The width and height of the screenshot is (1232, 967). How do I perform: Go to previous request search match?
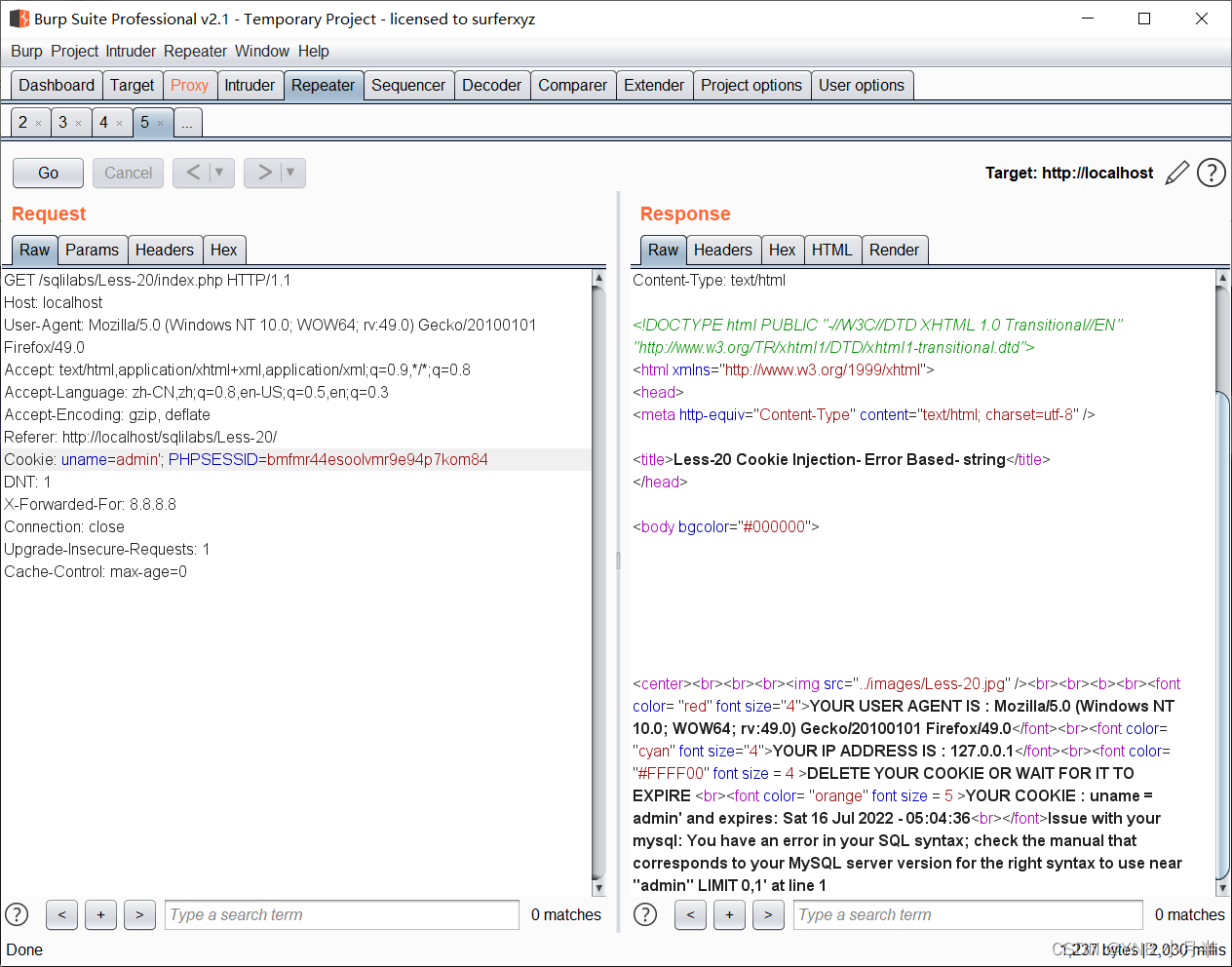point(61,914)
